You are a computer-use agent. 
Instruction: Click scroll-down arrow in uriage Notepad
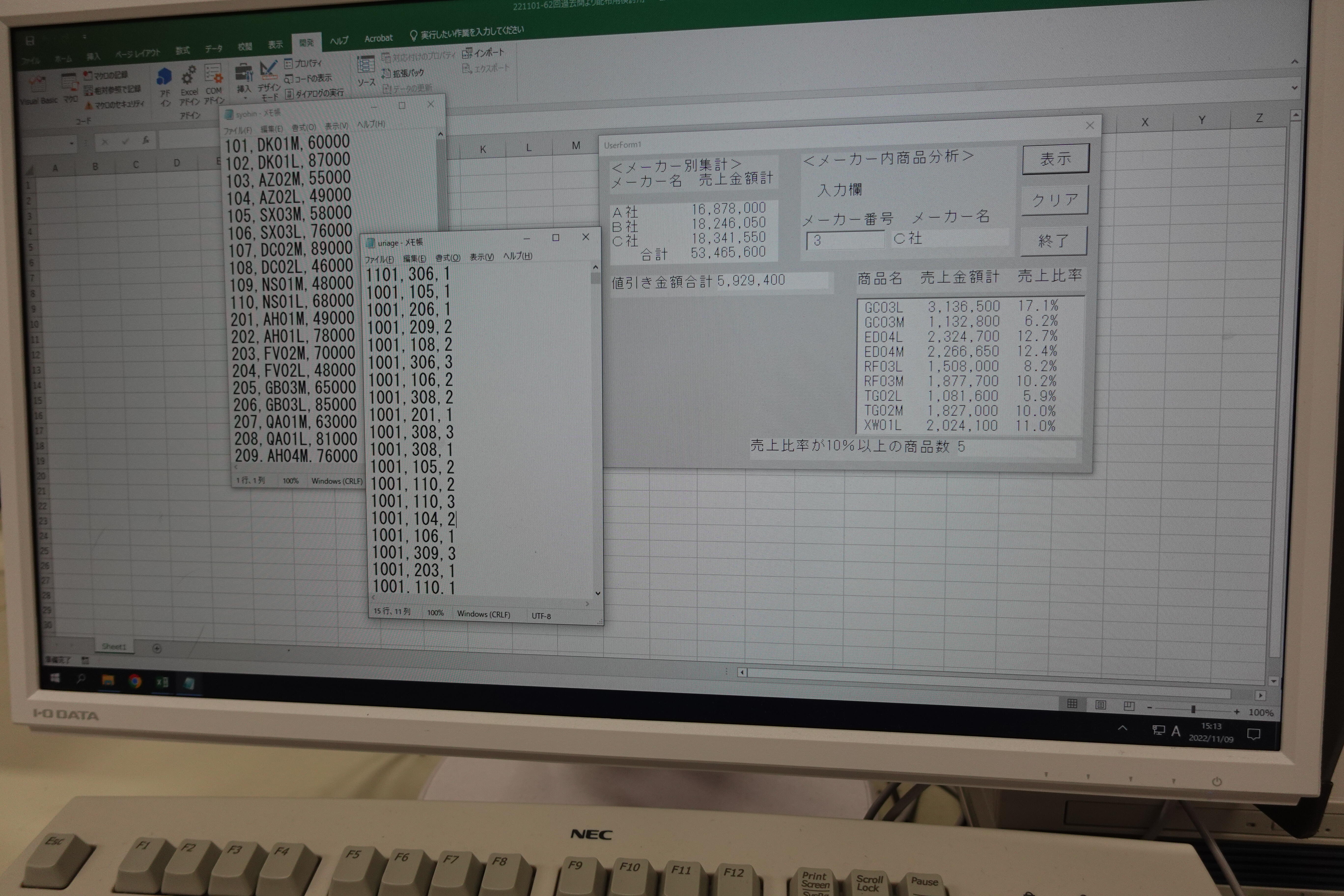pos(598,593)
